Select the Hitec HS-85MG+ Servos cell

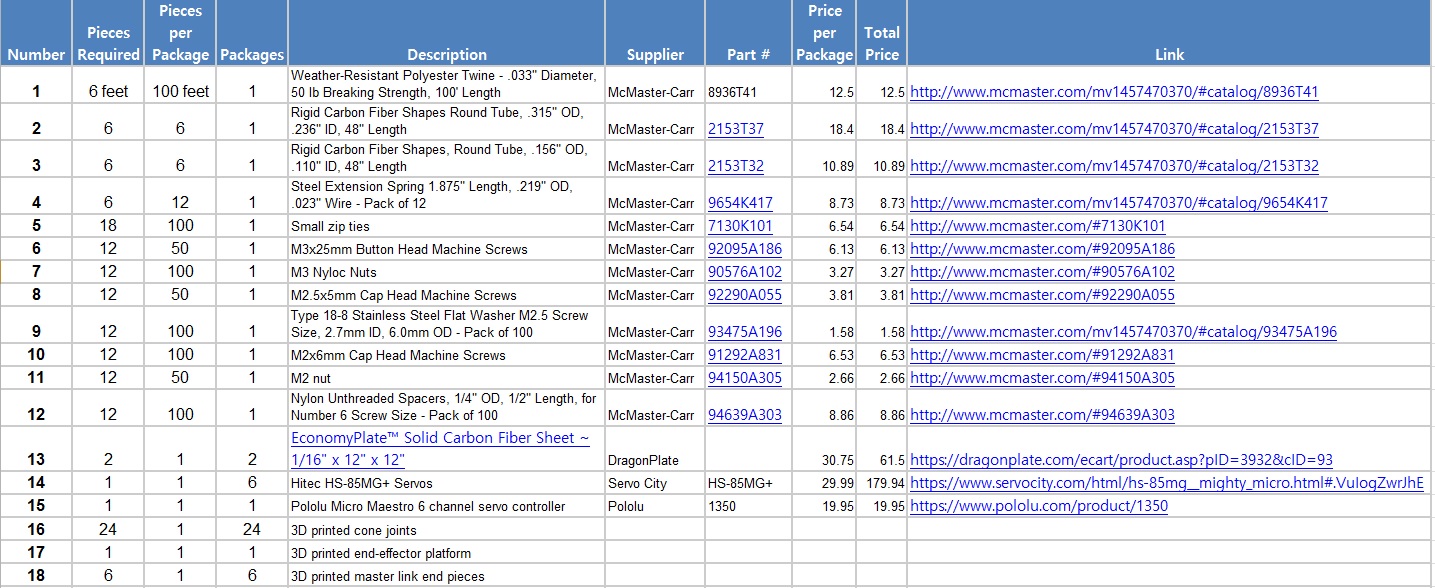(446, 483)
